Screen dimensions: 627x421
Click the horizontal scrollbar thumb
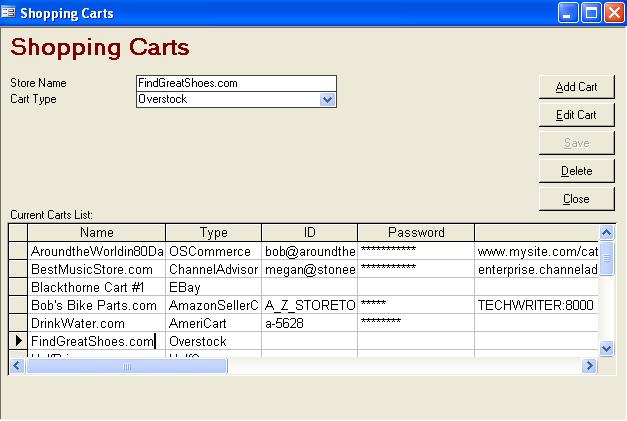coord(127,366)
